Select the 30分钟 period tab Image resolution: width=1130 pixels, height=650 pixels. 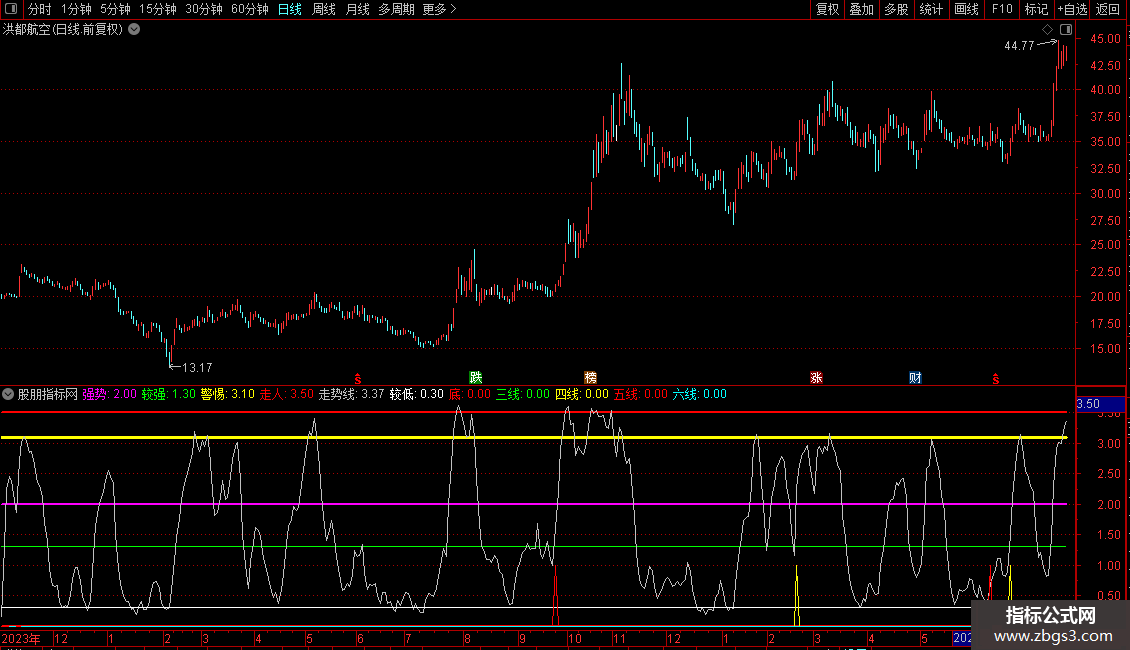204,9
